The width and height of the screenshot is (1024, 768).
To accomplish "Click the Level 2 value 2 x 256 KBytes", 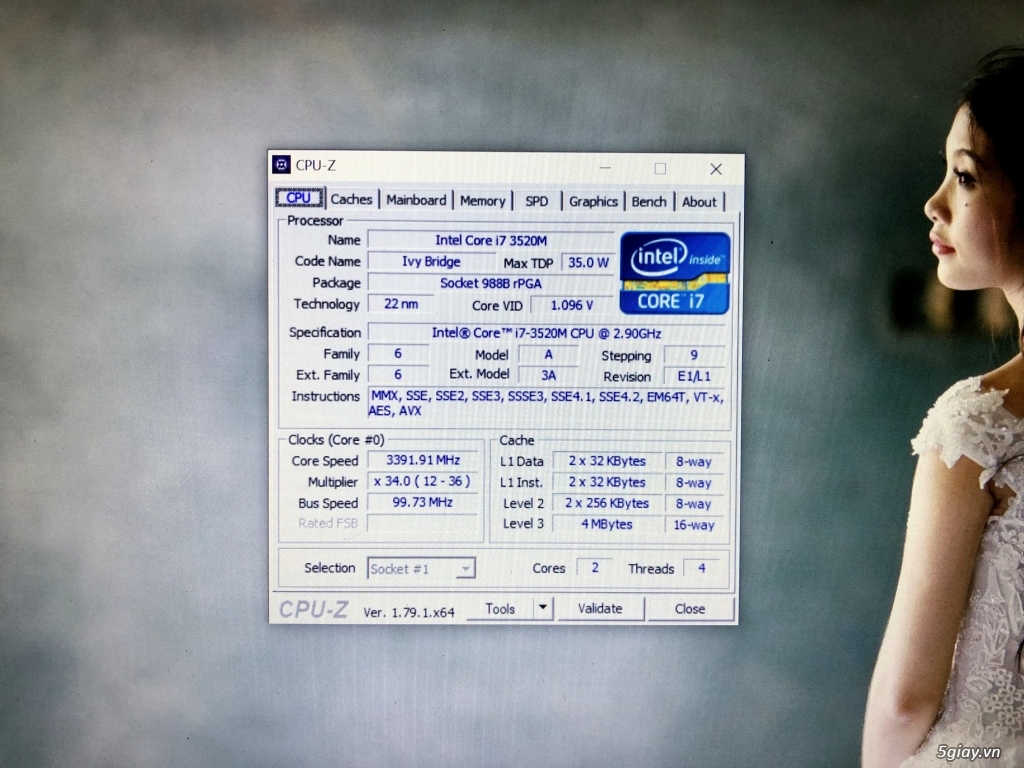I will click(607, 504).
